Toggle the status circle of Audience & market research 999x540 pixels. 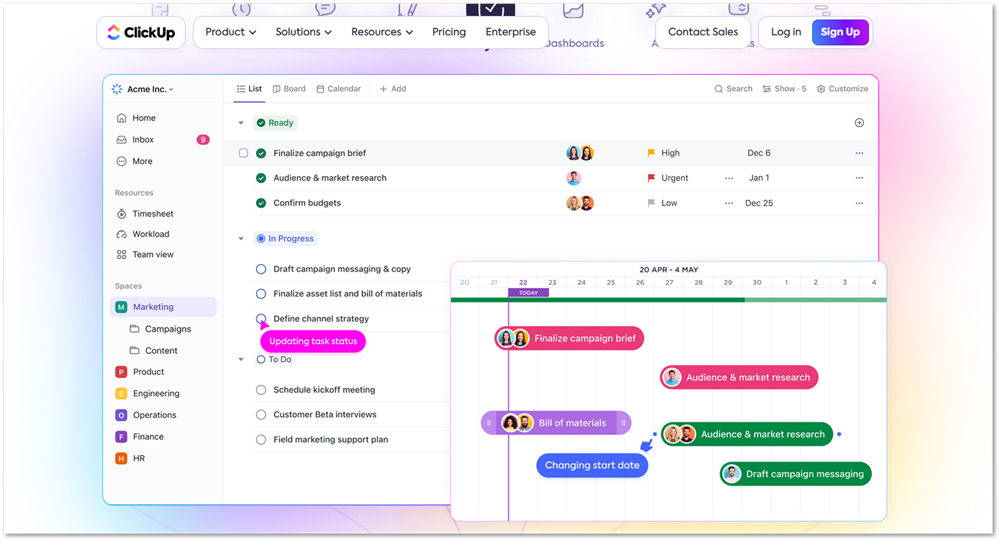pos(261,178)
